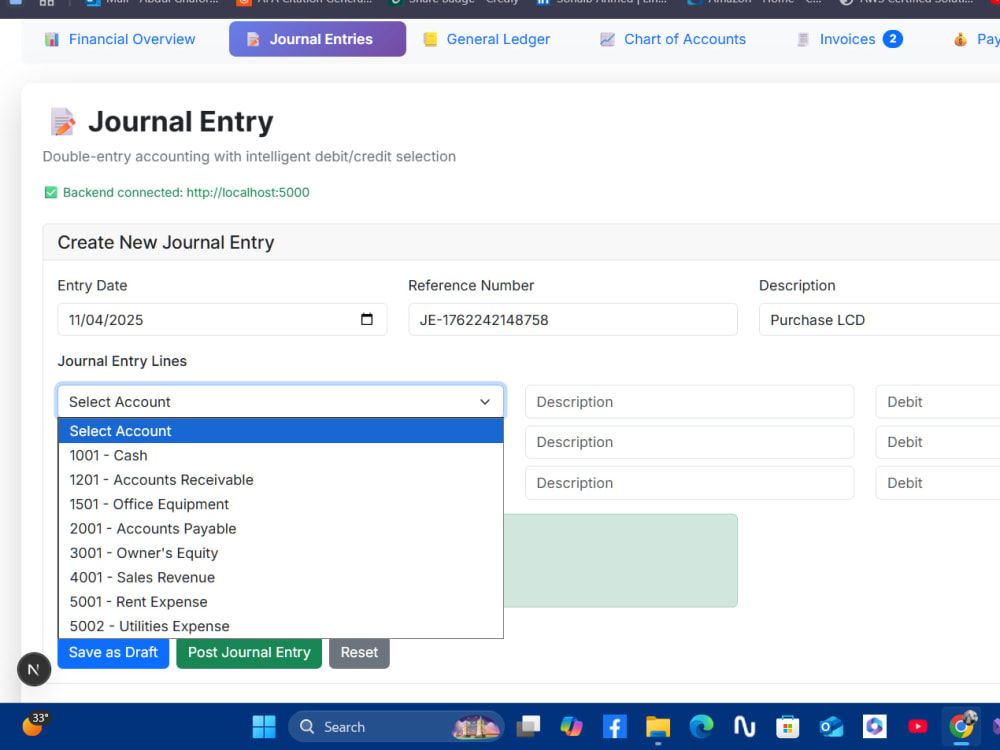Click second line Description field

coord(689,442)
